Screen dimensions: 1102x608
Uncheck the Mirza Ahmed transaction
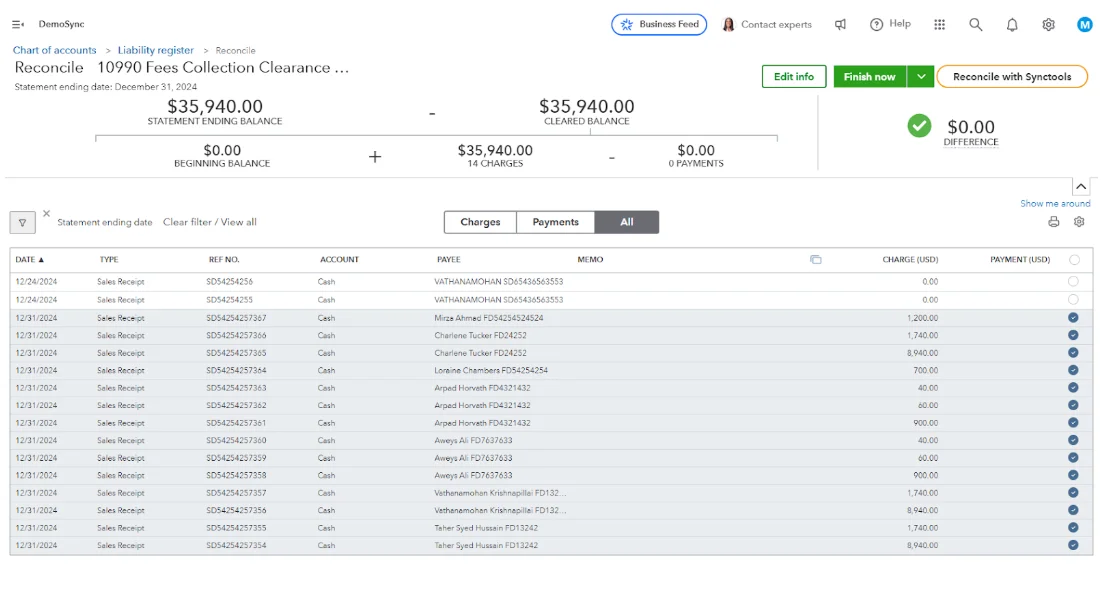(1073, 318)
